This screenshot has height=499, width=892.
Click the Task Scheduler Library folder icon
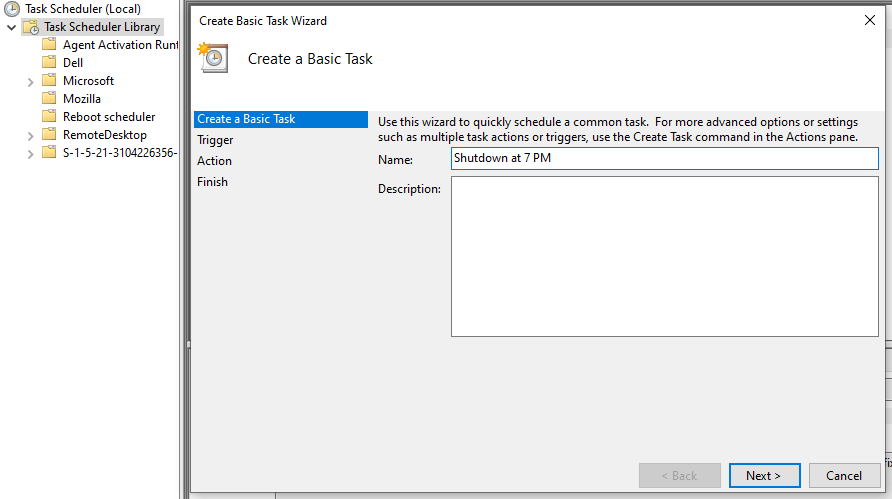[31, 27]
